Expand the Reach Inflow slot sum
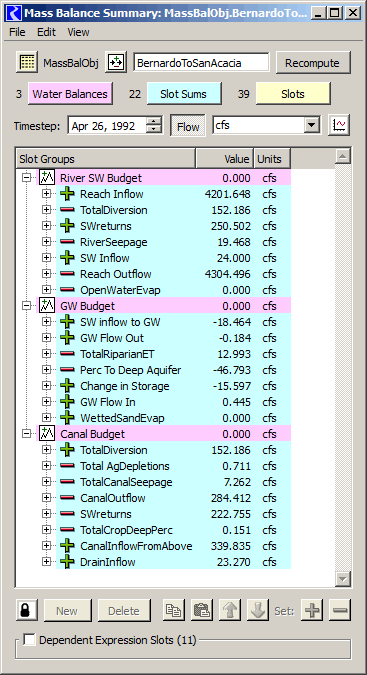 46,194
